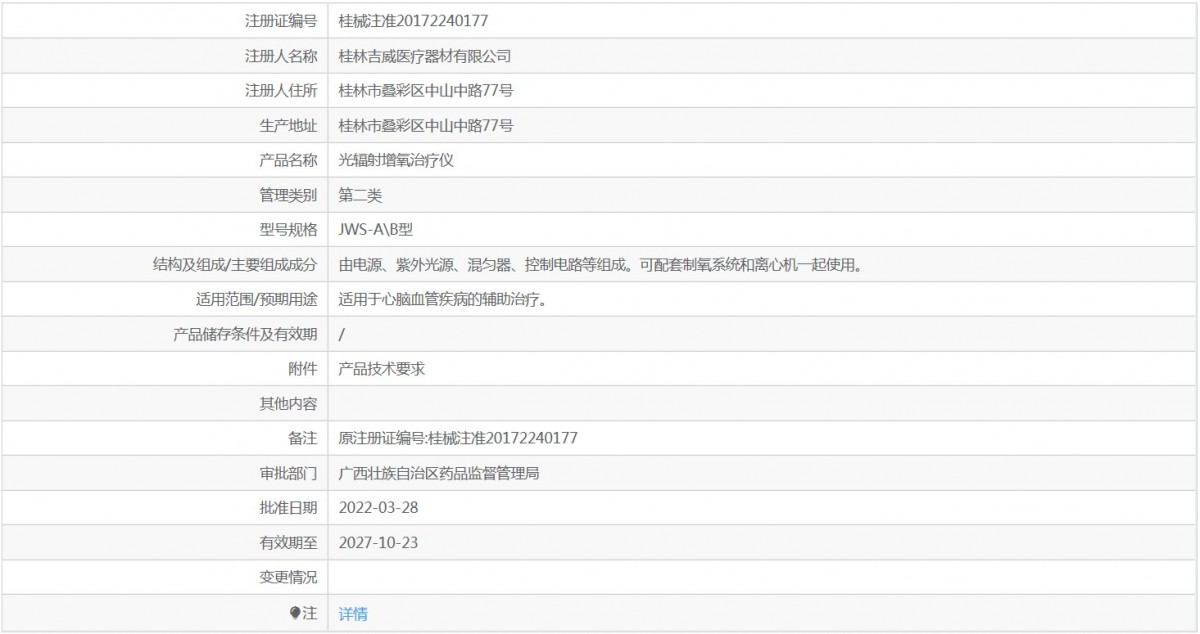Click the 生产地址 label
The image size is (1200, 634).
click(x=288, y=125)
